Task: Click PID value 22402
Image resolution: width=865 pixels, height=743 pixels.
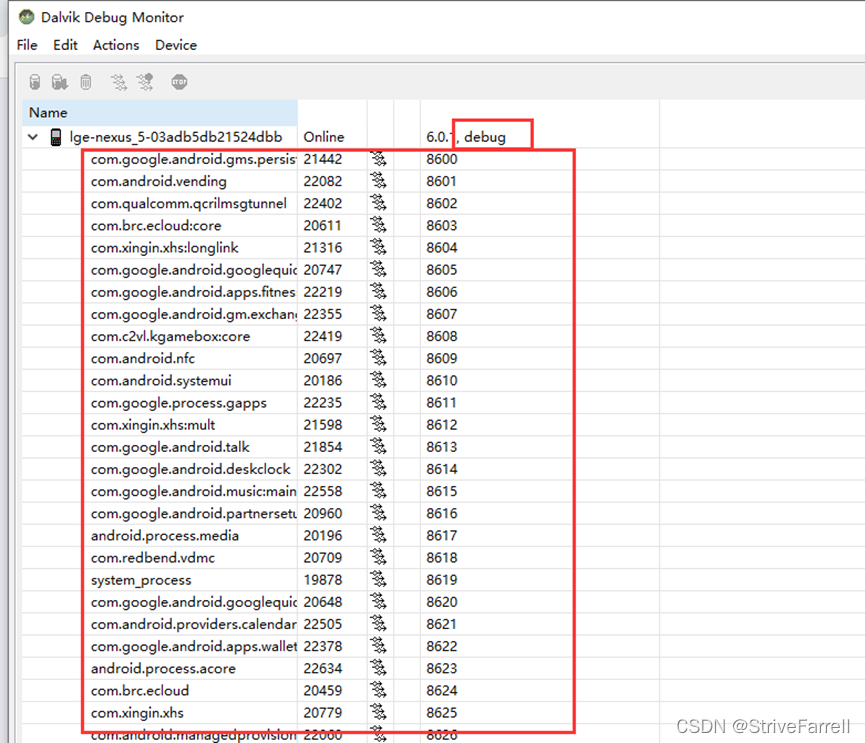Action: click(x=323, y=204)
